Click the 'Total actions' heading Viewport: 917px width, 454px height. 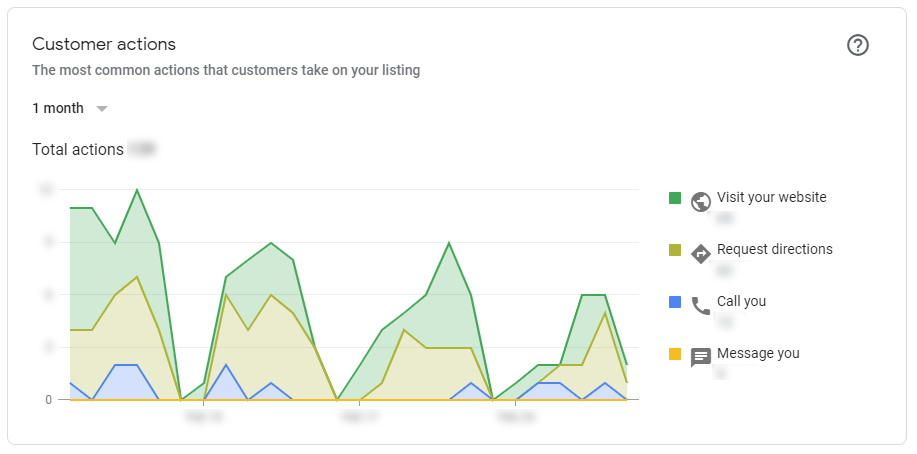tap(78, 149)
